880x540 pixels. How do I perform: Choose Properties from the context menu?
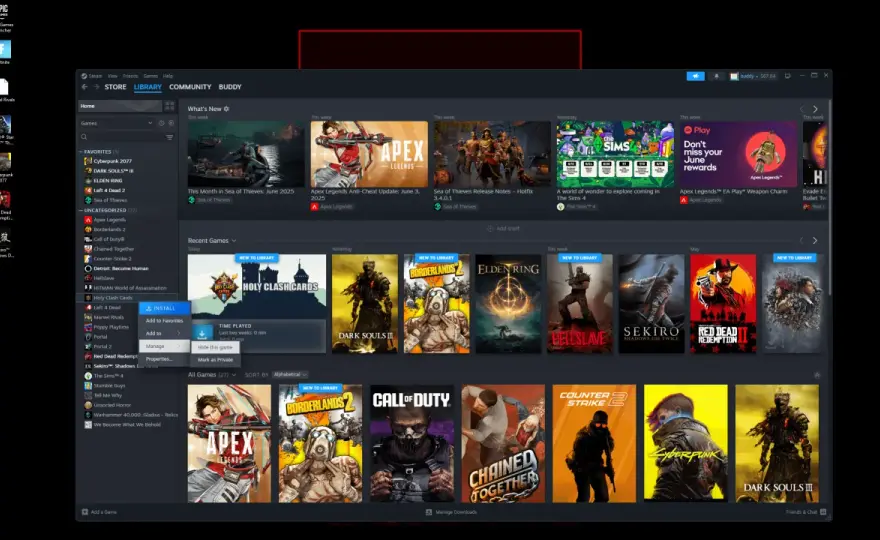(x=164, y=359)
